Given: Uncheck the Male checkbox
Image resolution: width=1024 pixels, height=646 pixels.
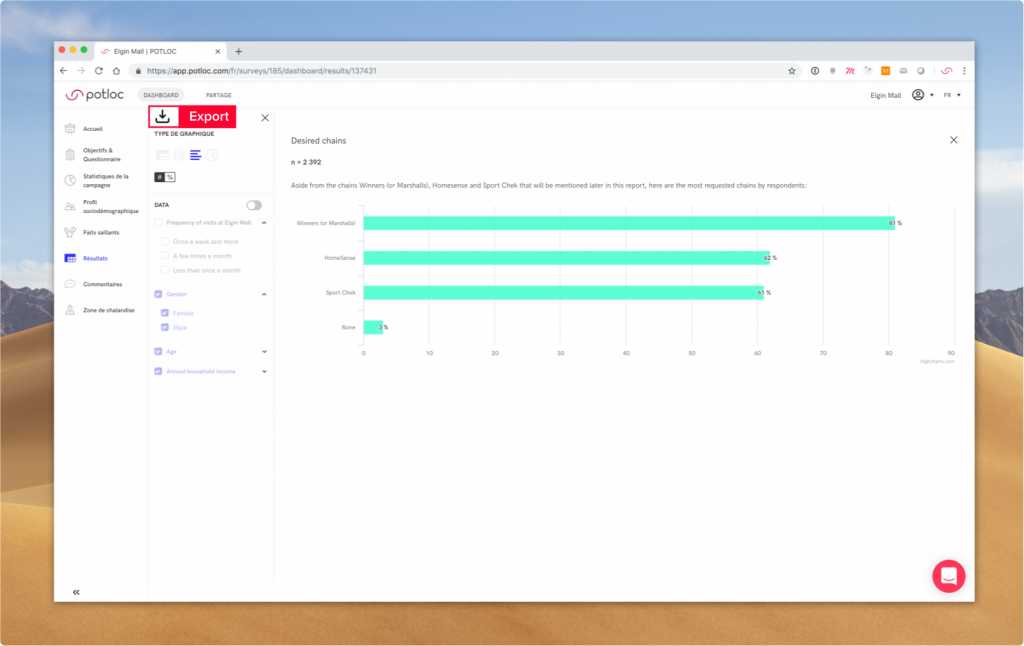Looking at the screenshot, I should pos(165,327).
